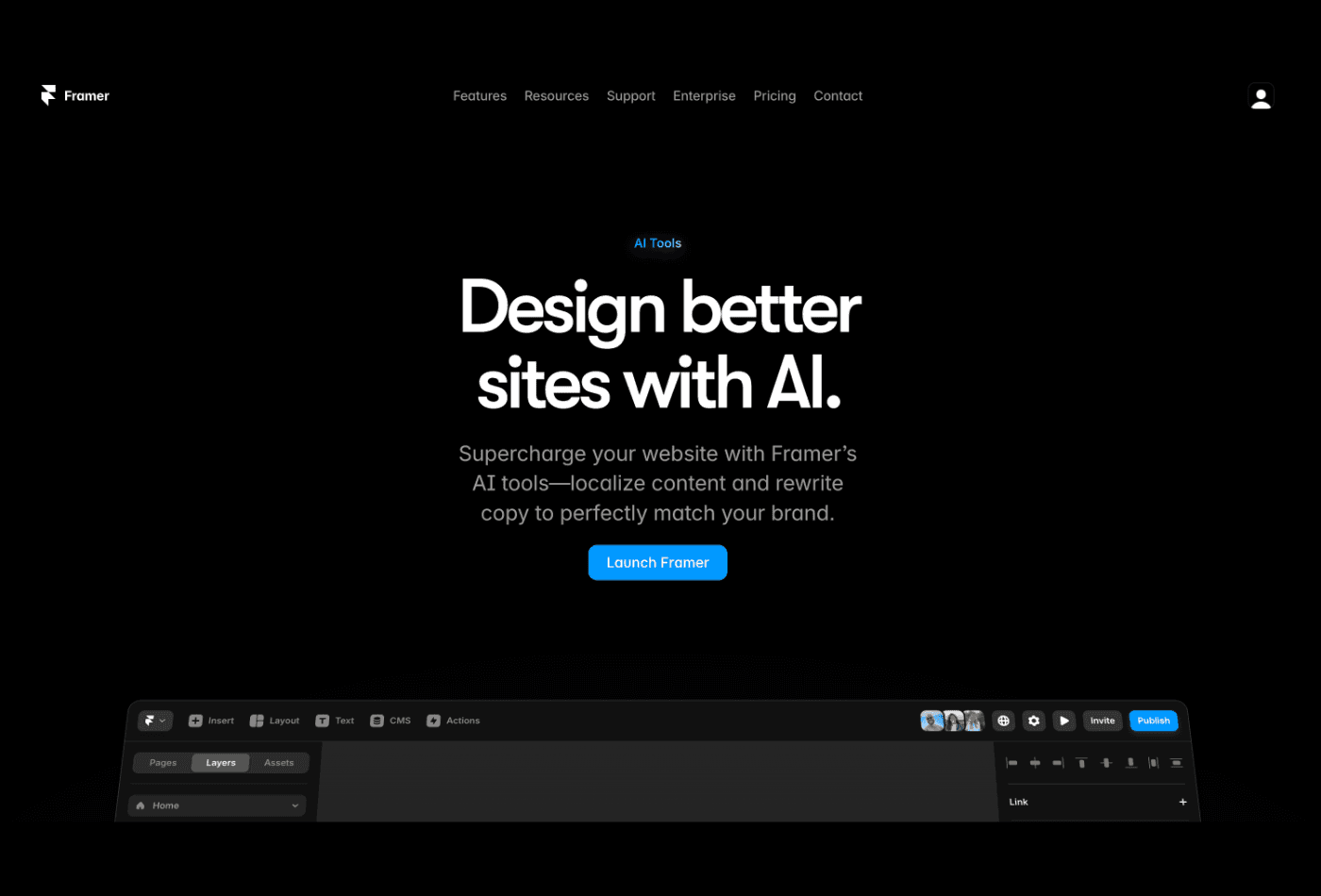Open the Actions tool

click(x=453, y=721)
